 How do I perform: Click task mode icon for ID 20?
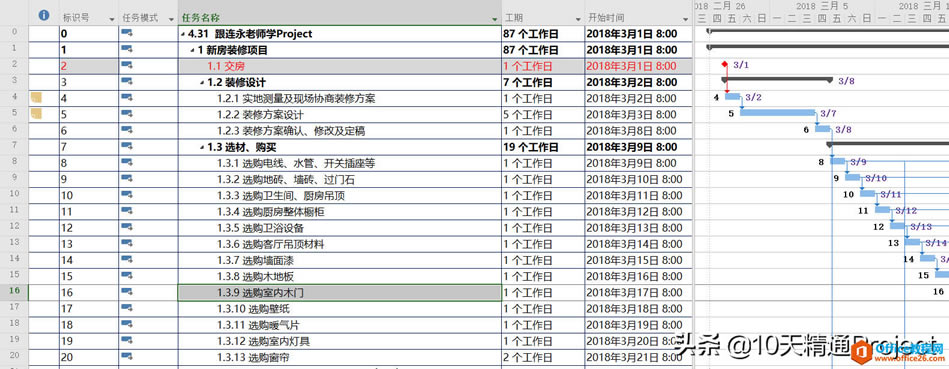tap(128, 357)
